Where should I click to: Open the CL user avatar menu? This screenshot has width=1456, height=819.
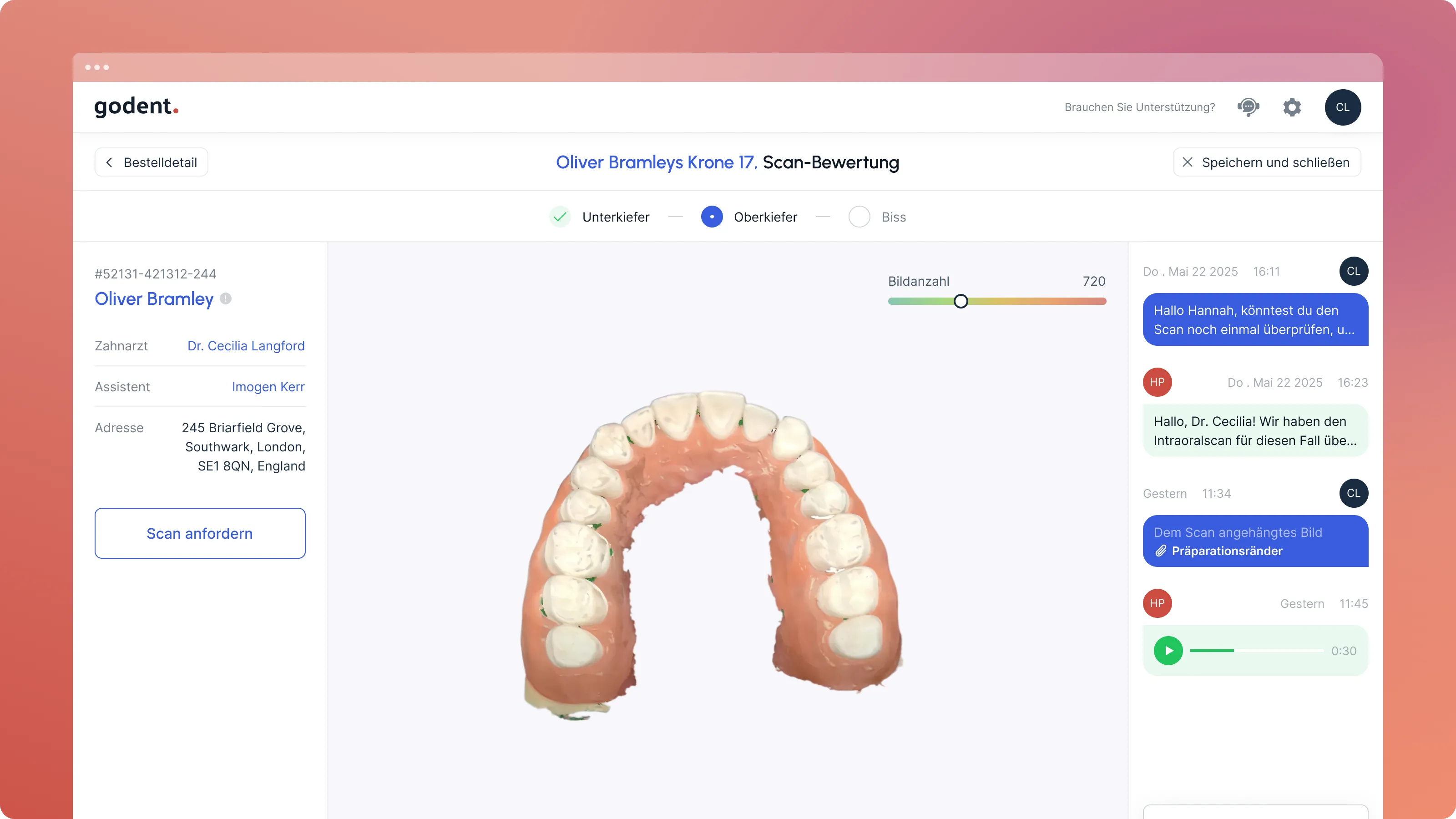click(1342, 107)
